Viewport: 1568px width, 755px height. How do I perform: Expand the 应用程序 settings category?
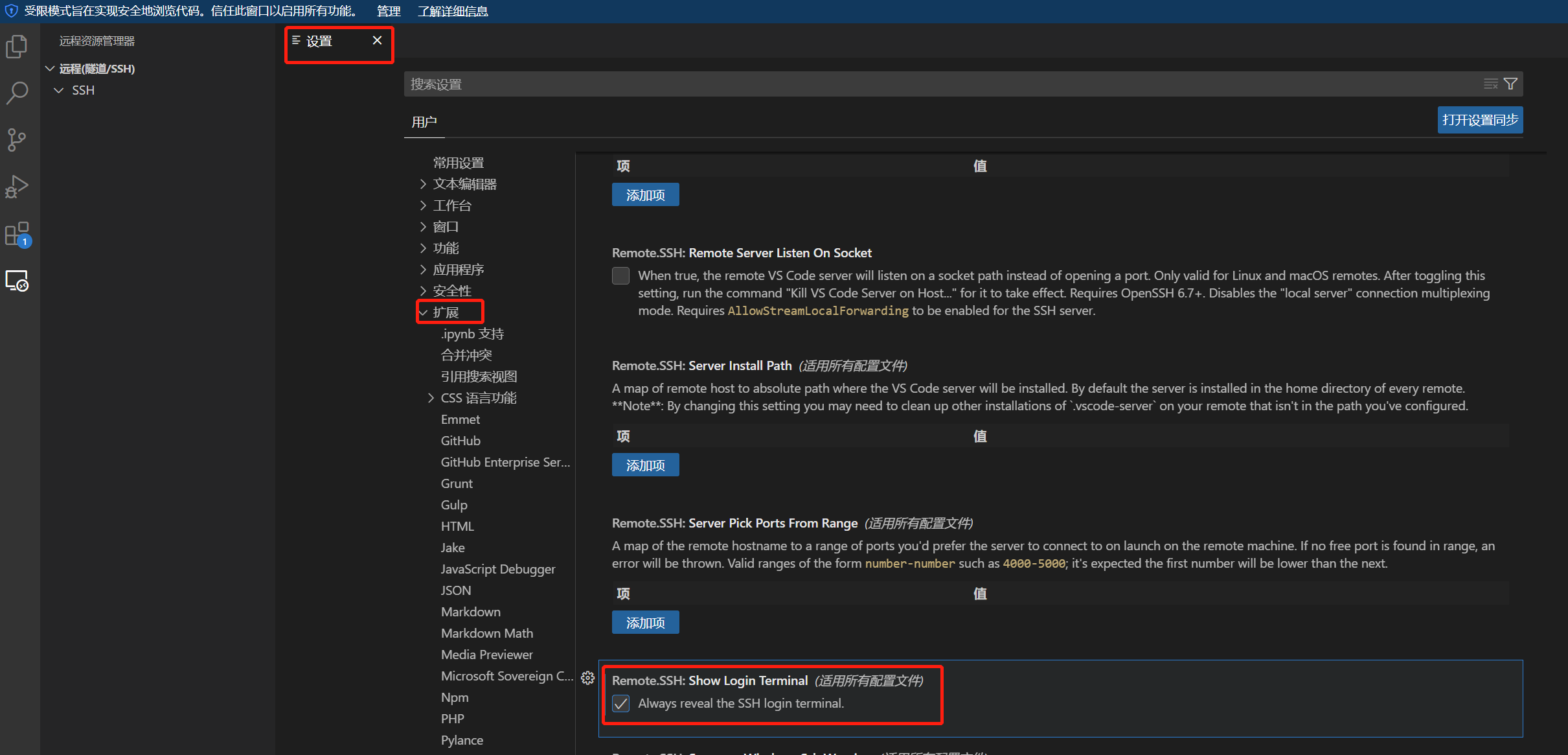423,270
